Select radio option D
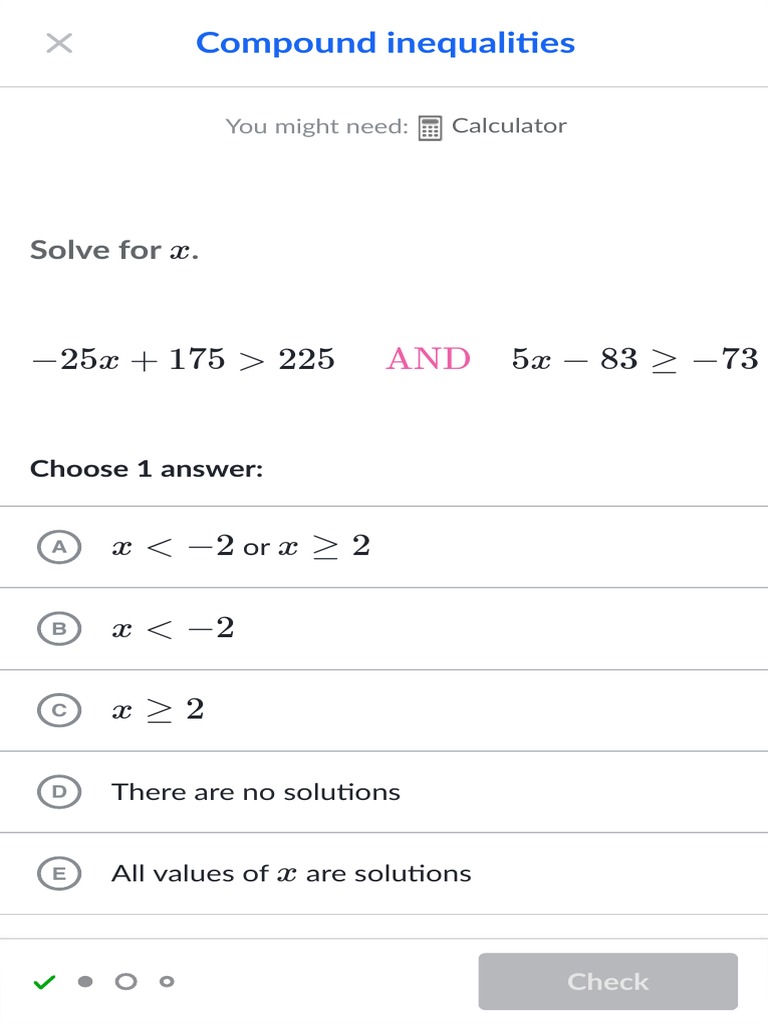Viewport: 768px width, 1024px height. pyautogui.click(x=59, y=792)
